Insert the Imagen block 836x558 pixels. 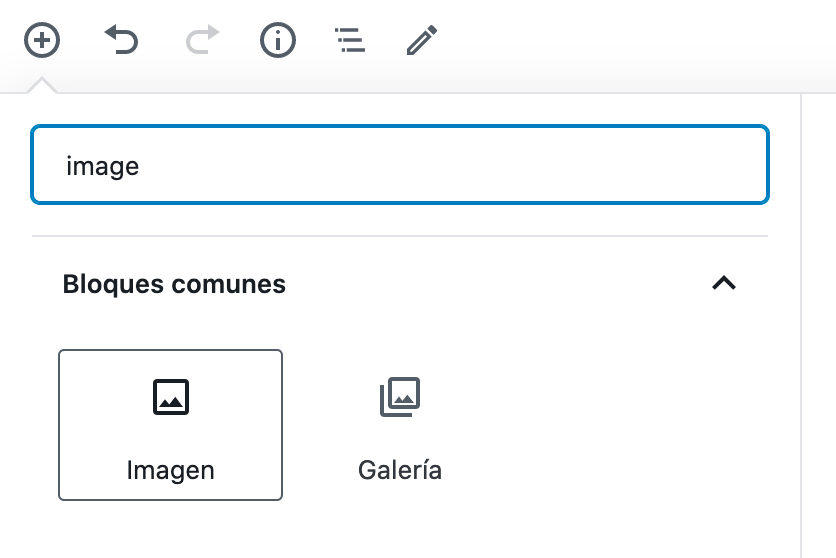coord(171,425)
